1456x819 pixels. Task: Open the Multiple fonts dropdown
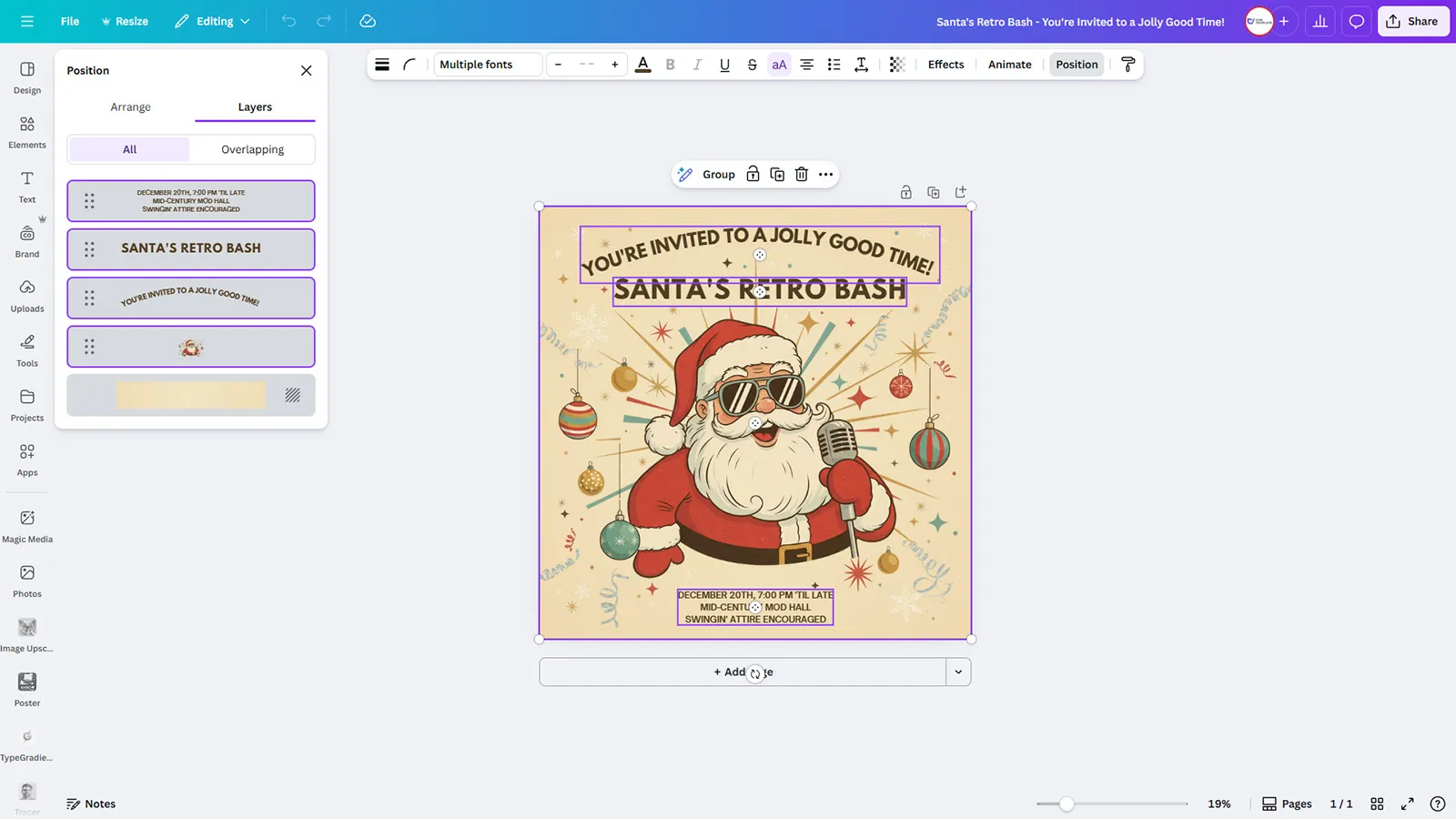[x=487, y=65]
